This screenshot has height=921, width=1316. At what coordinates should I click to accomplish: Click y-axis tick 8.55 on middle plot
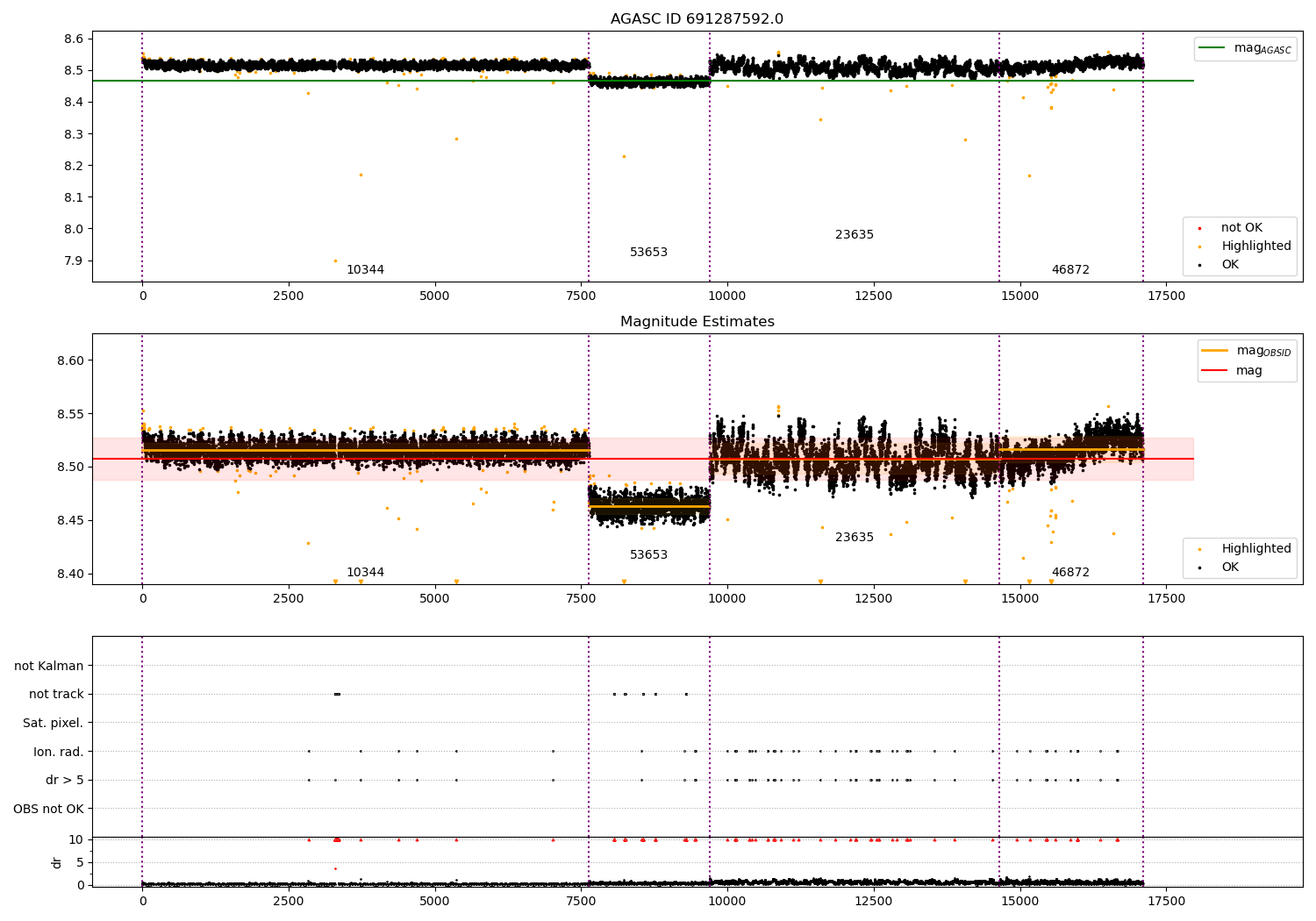[x=70, y=414]
